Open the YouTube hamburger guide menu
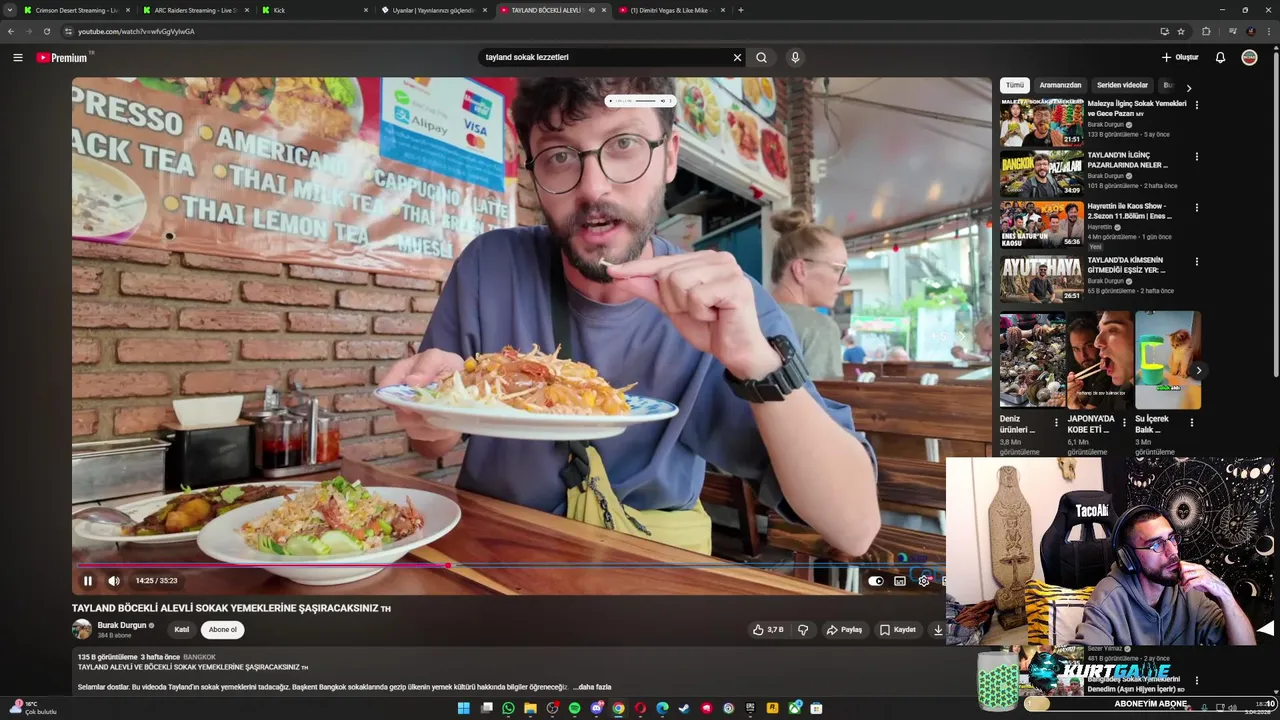This screenshot has height=720, width=1280. pos(18,58)
